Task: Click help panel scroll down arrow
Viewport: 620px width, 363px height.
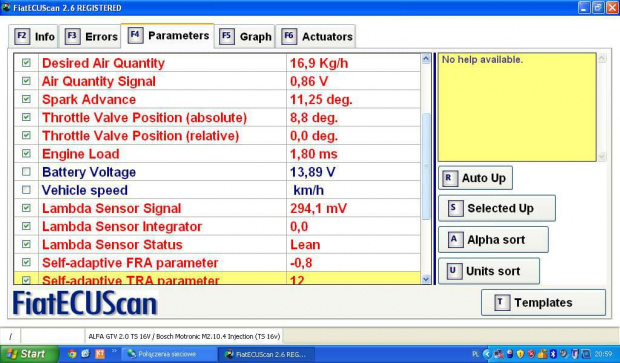Action: [602, 157]
